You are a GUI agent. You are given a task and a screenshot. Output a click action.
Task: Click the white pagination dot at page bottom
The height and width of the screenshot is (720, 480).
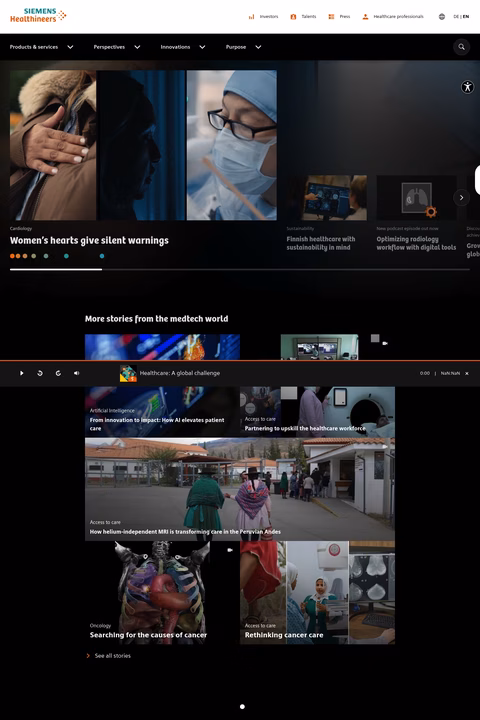click(x=242, y=707)
